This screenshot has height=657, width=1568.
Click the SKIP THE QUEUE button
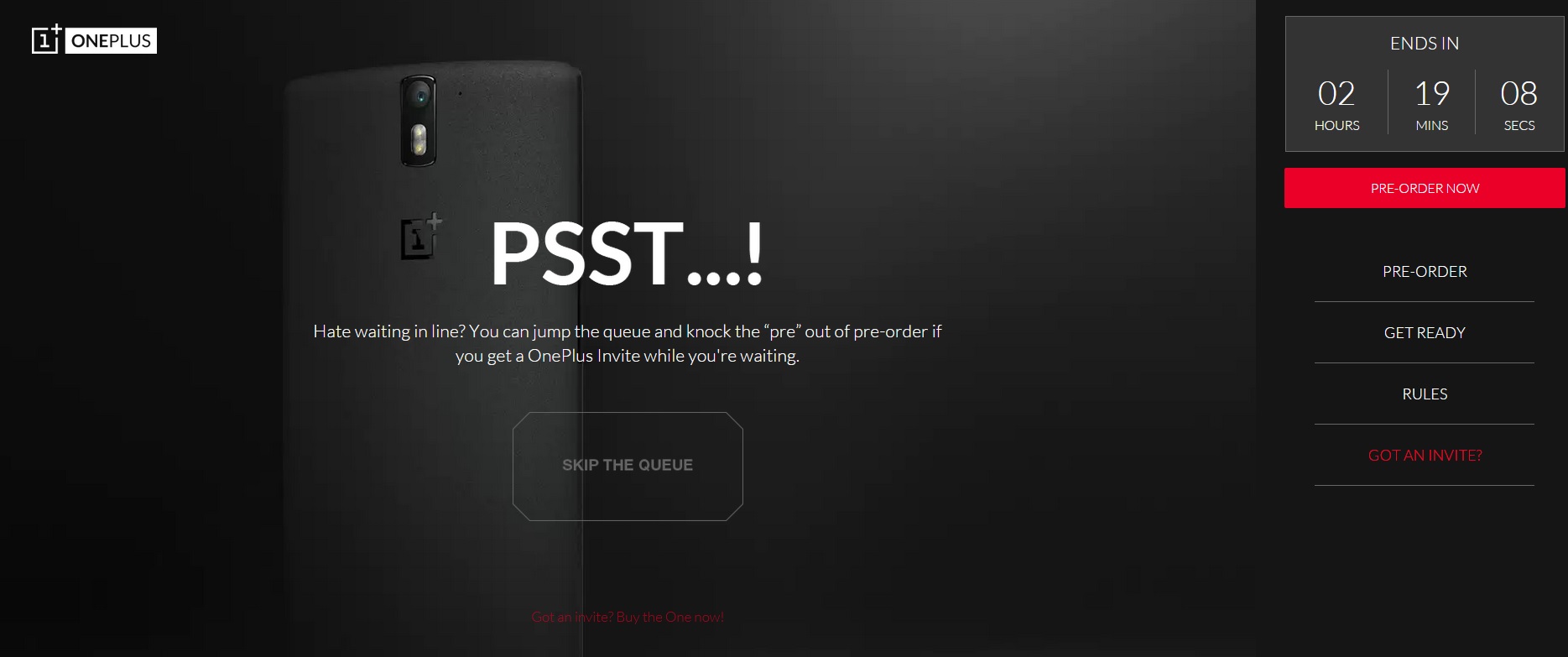[x=628, y=466]
